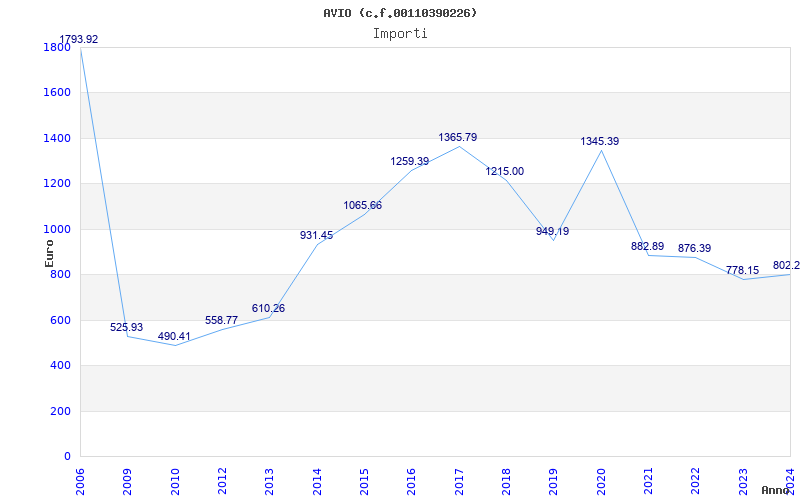This screenshot has height=500, width=800.
Task: Click the Importi subtitle
Action: 400,34
